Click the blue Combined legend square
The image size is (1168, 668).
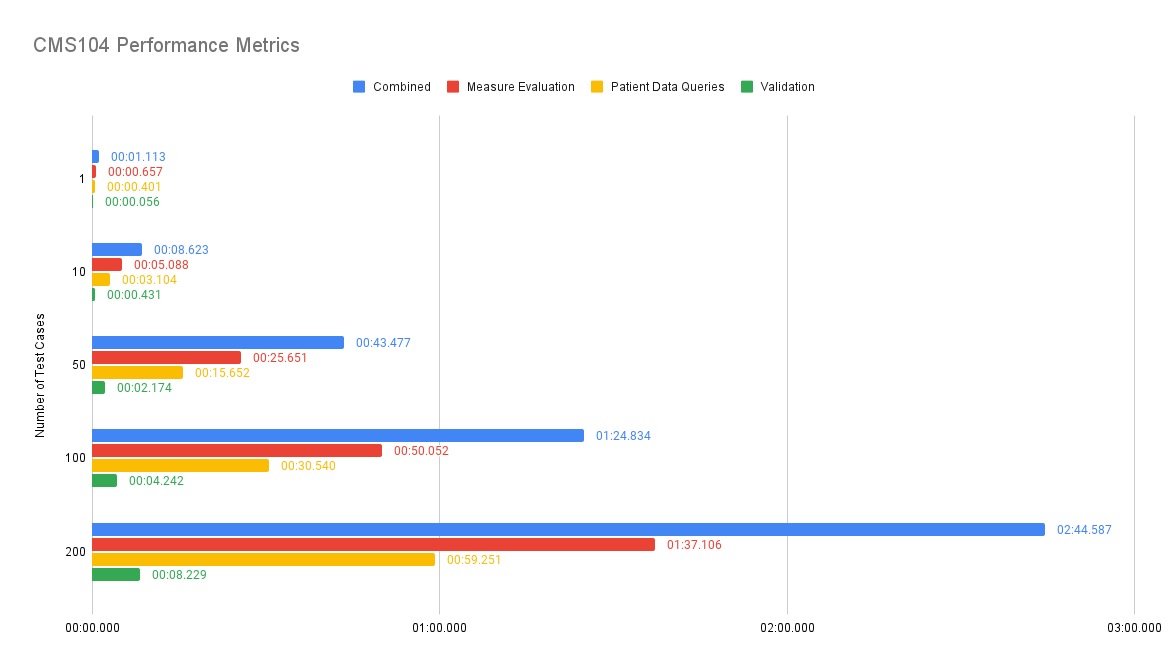point(357,86)
